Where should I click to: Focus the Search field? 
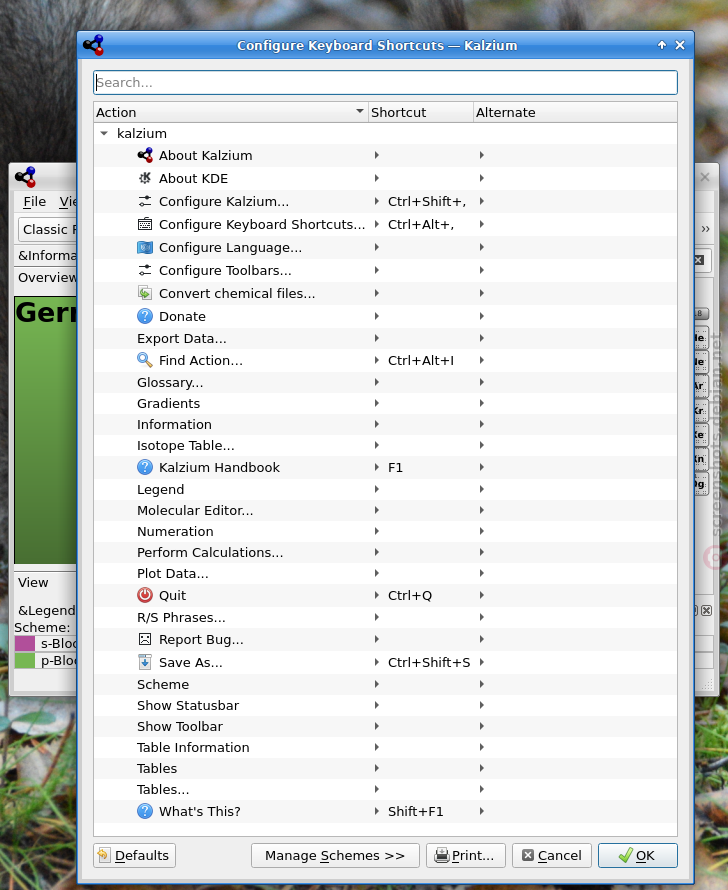[x=385, y=82]
